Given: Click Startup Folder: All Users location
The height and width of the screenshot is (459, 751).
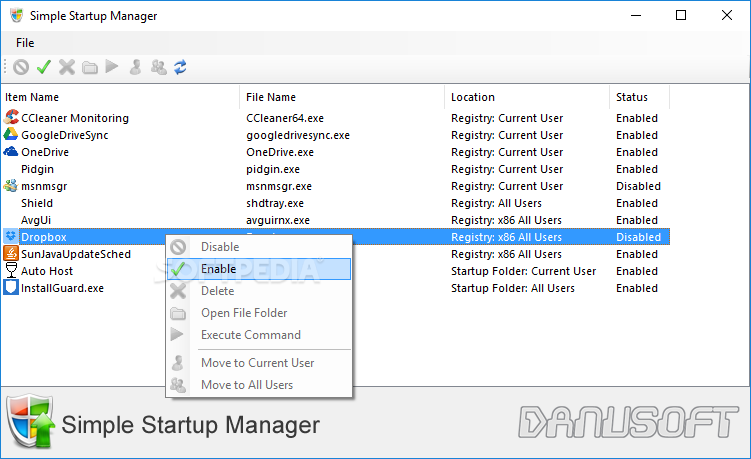Looking at the screenshot, I should [x=513, y=288].
